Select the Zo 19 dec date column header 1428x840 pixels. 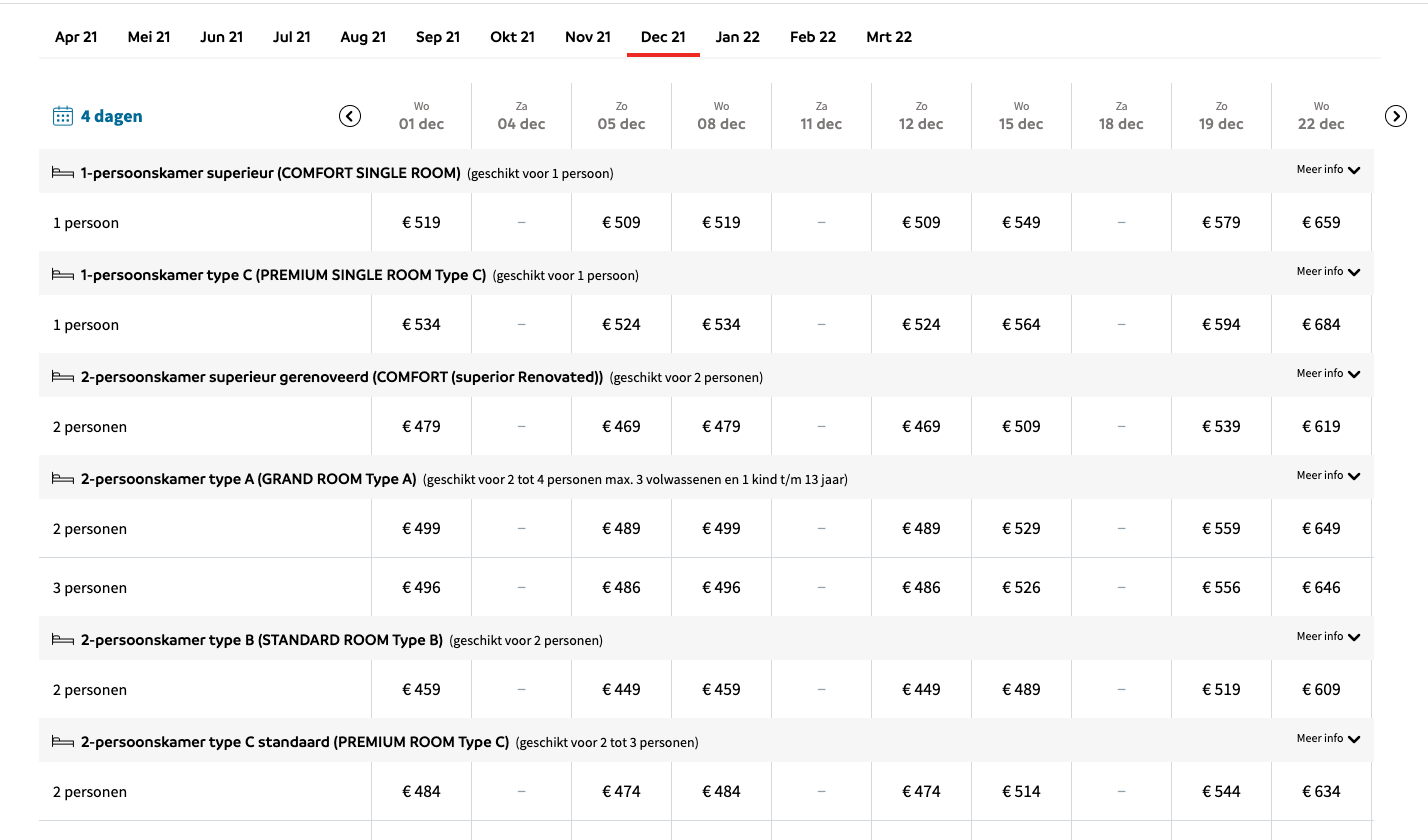click(1221, 116)
